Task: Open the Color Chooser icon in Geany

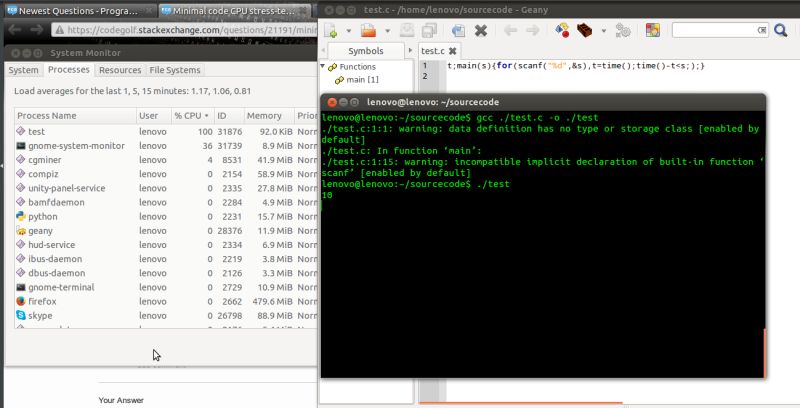Action: tap(653, 31)
